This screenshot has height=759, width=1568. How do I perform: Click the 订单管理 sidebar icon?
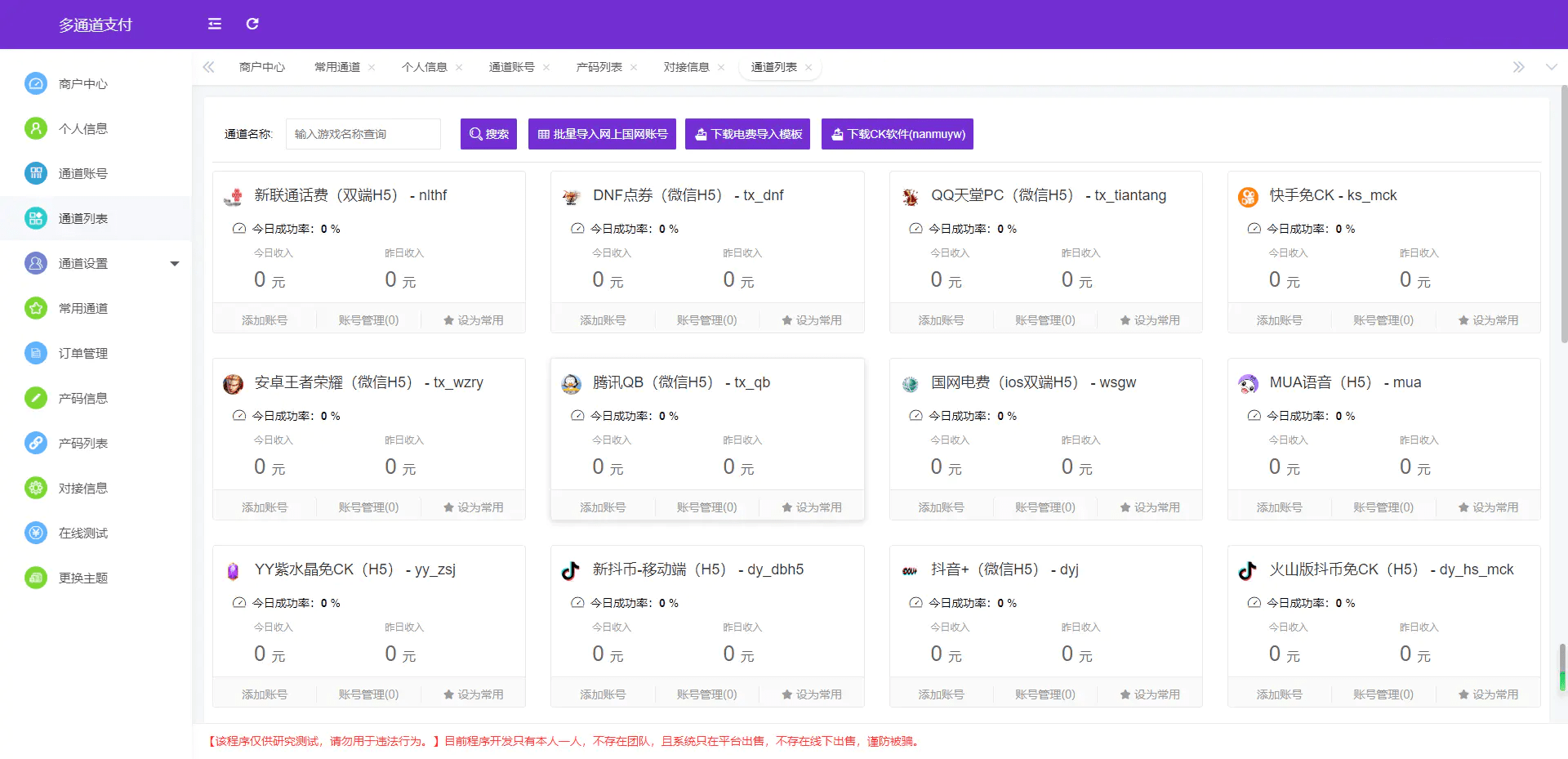(36, 353)
